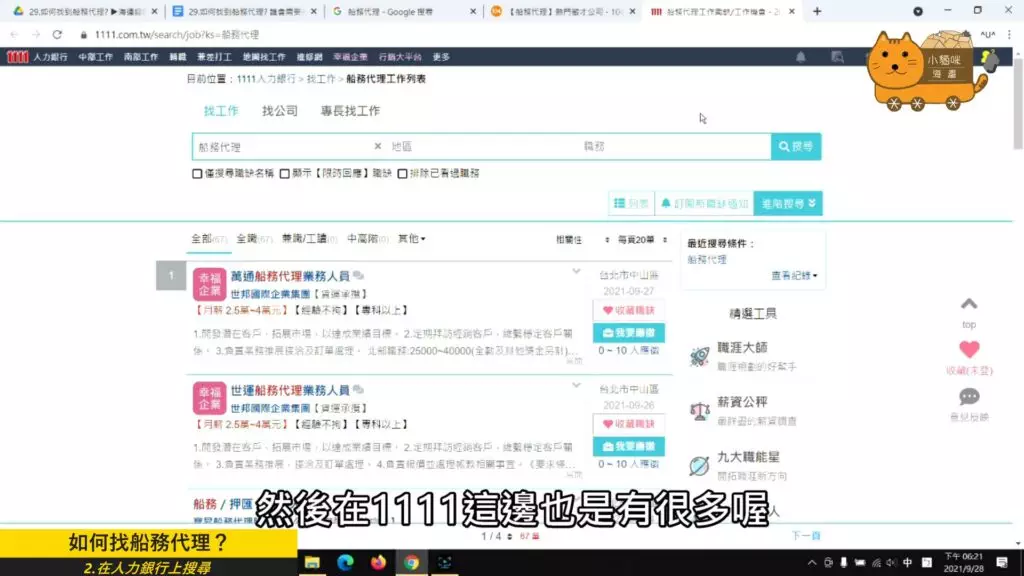Open the 職涯大師 rocket tool

tap(699, 357)
